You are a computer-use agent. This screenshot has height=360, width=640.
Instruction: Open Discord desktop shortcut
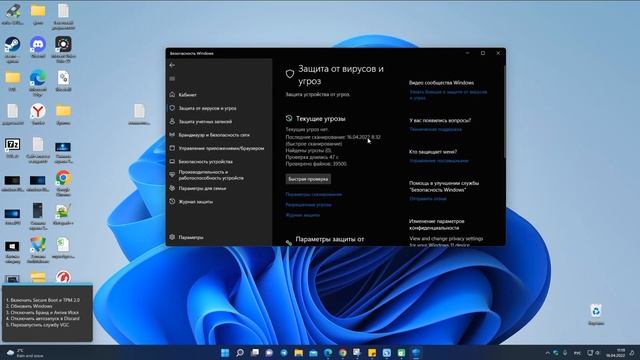[38, 47]
